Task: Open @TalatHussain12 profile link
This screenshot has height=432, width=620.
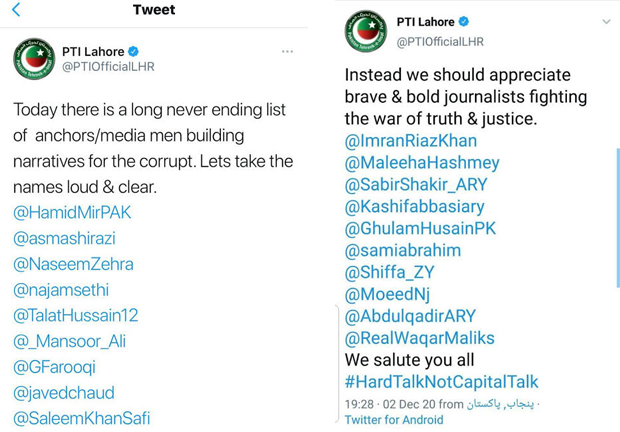Action: [x=76, y=315]
